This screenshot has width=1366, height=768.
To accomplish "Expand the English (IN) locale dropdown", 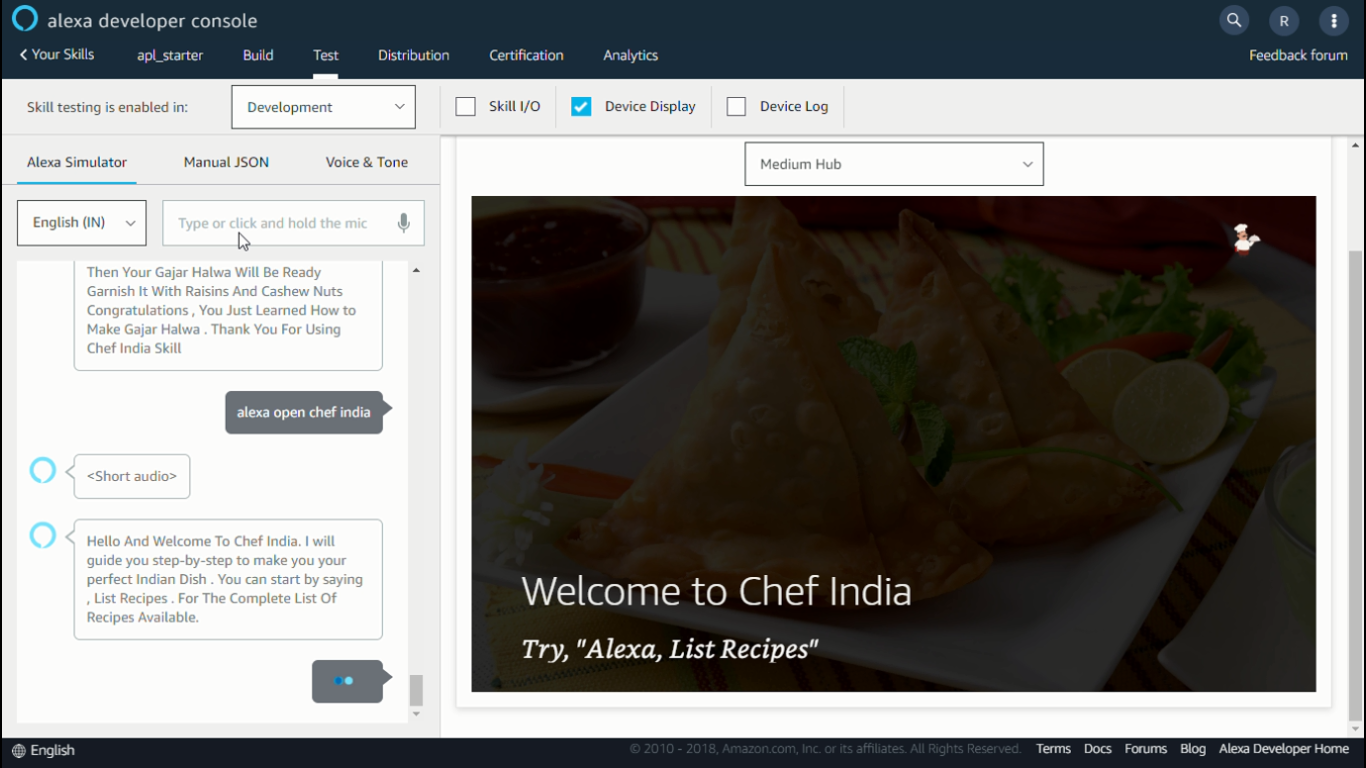I will coord(82,223).
